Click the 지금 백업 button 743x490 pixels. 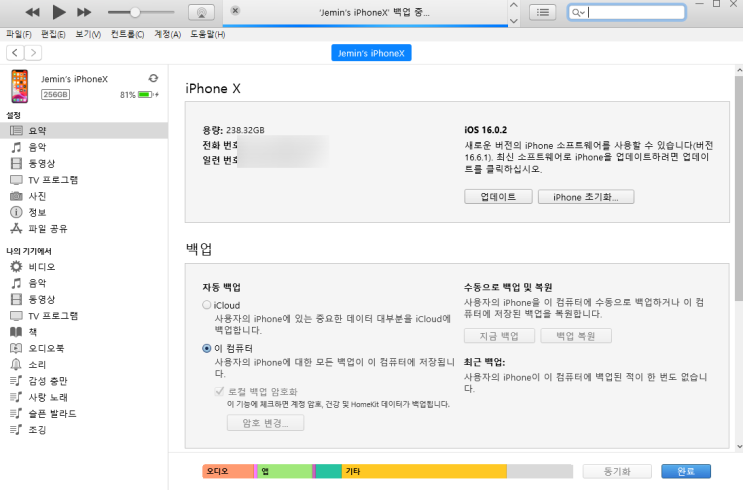[x=499, y=336]
